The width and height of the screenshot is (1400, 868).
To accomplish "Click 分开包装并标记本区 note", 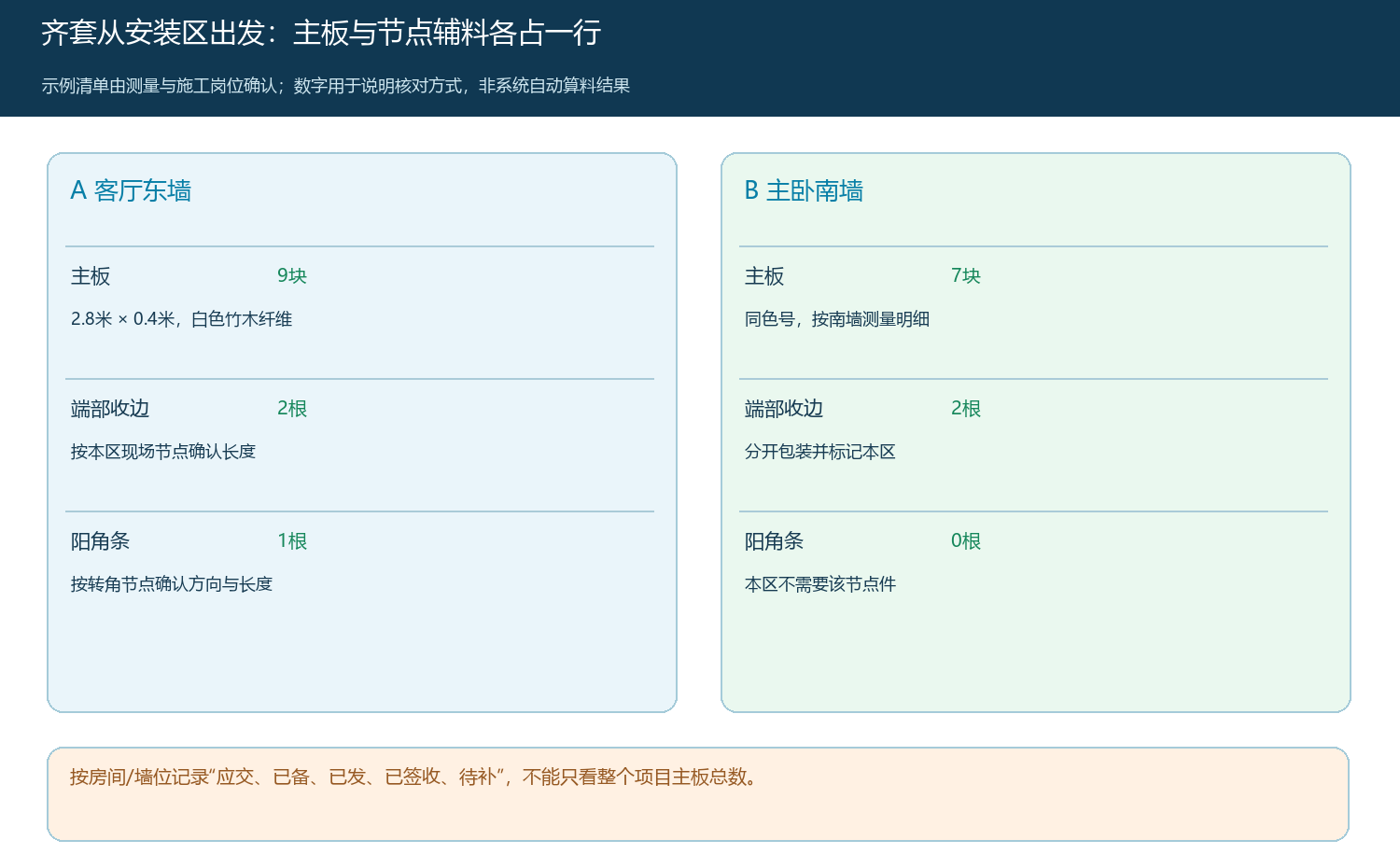I will point(820,452).
